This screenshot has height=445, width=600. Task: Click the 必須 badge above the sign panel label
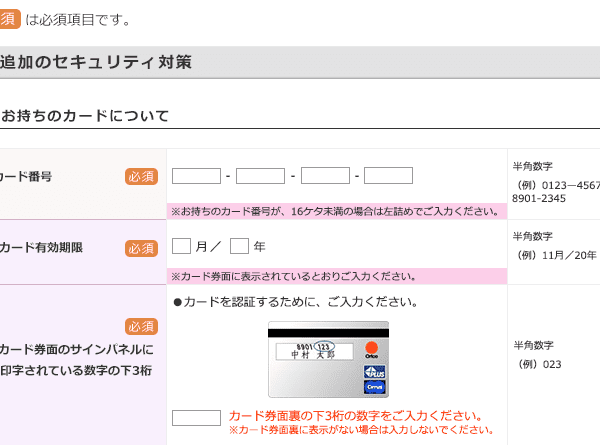[141, 327]
